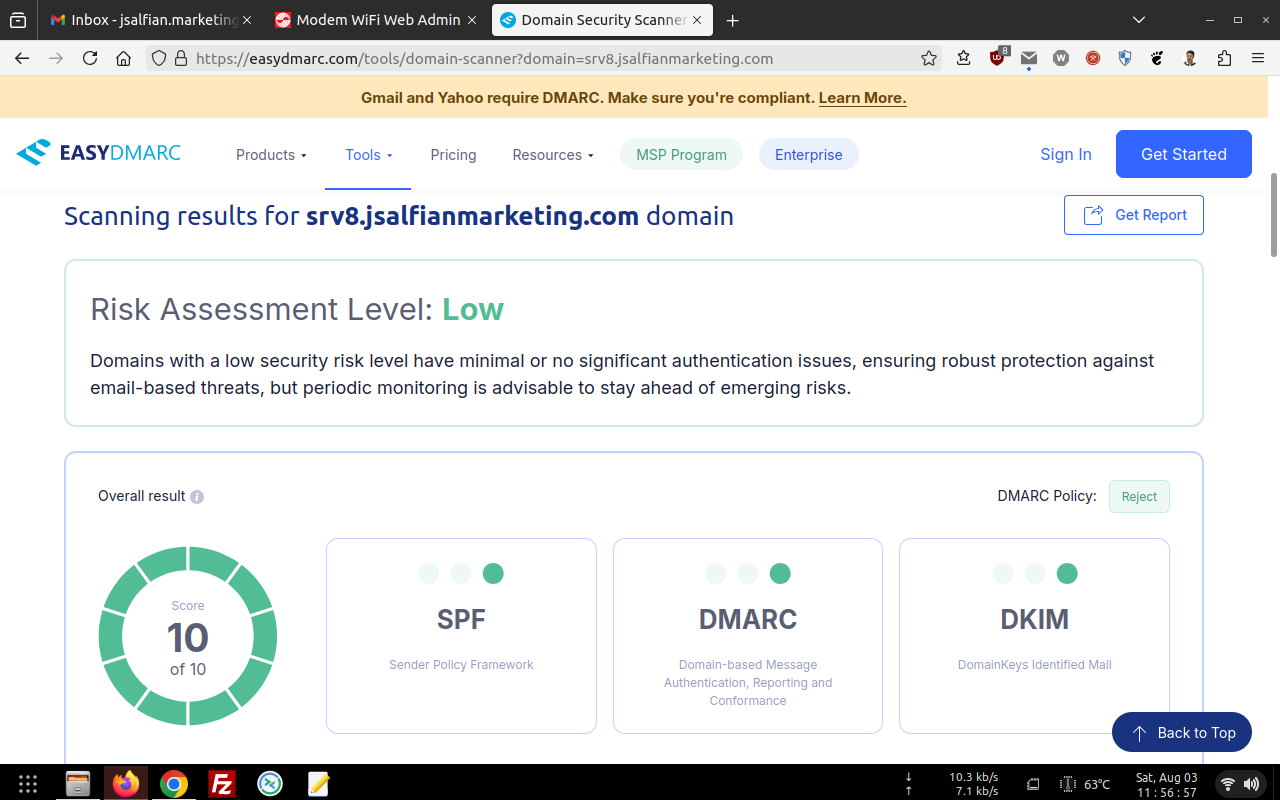Open the SPF result card
Screen dimensions: 1280x800
461,636
